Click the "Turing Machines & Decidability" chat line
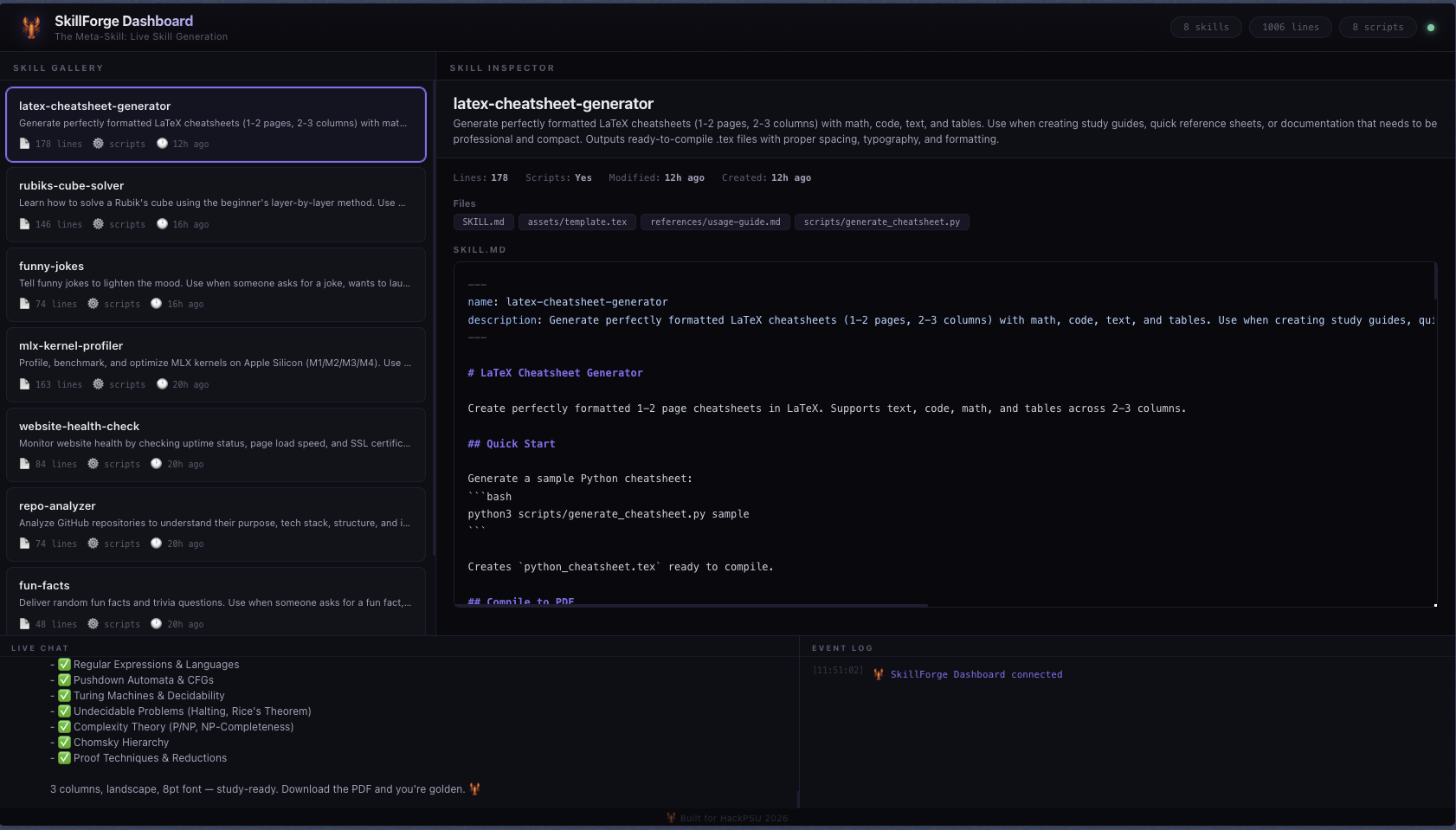 tap(149, 696)
